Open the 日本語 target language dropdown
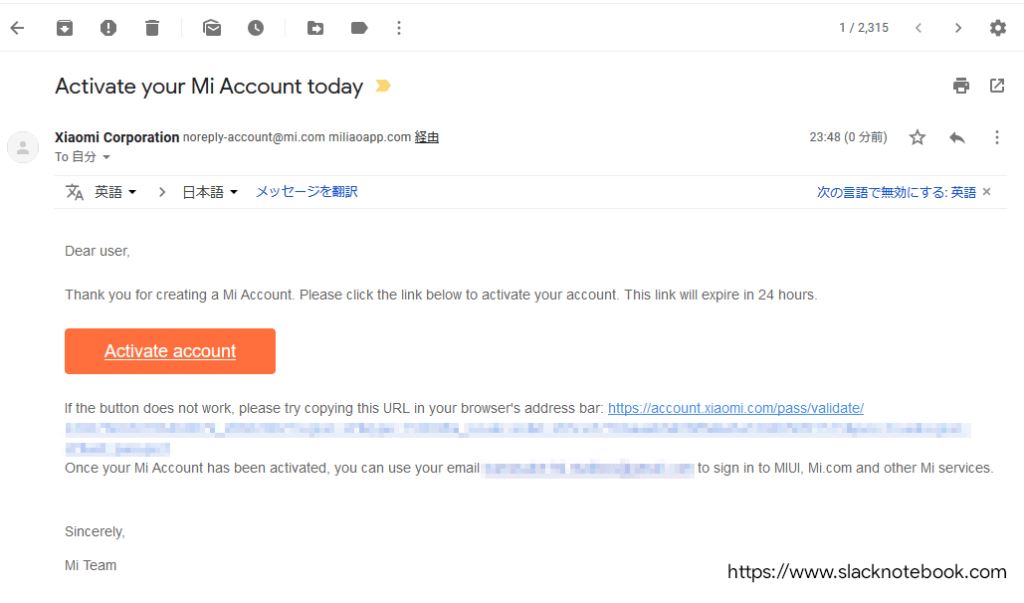Image resolution: width=1024 pixels, height=603 pixels. pyautogui.click(x=210, y=192)
